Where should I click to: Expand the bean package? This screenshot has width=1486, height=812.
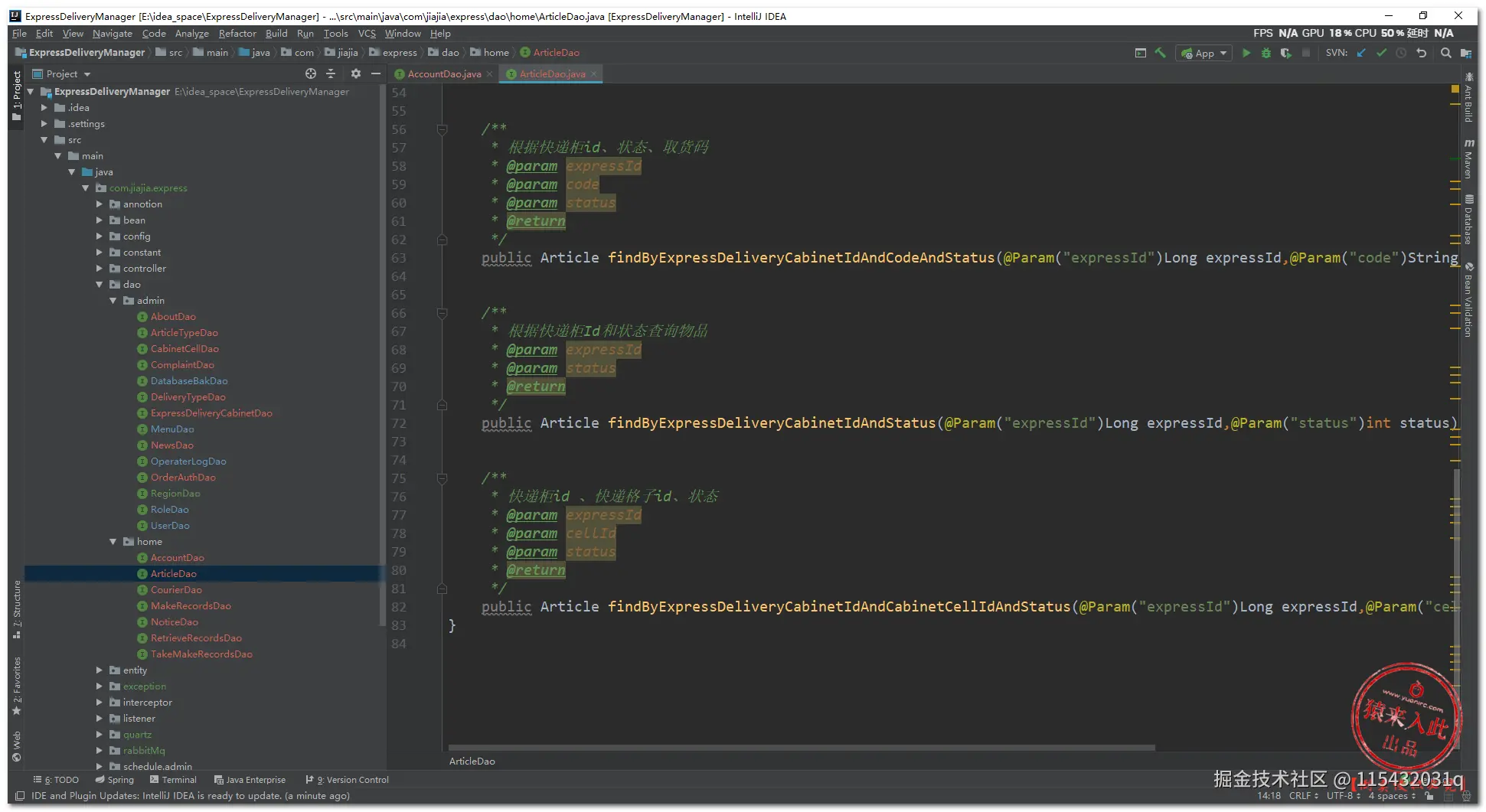100,220
